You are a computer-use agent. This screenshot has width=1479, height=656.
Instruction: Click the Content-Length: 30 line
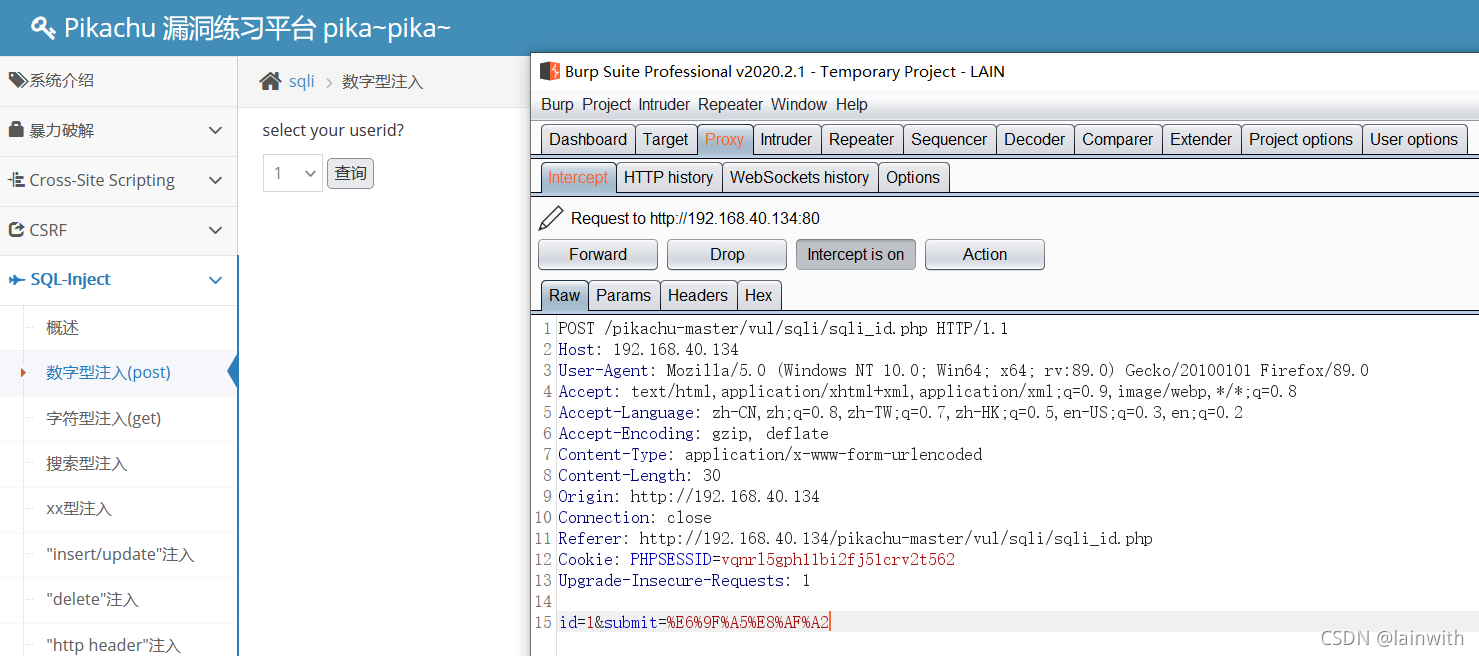point(639,475)
